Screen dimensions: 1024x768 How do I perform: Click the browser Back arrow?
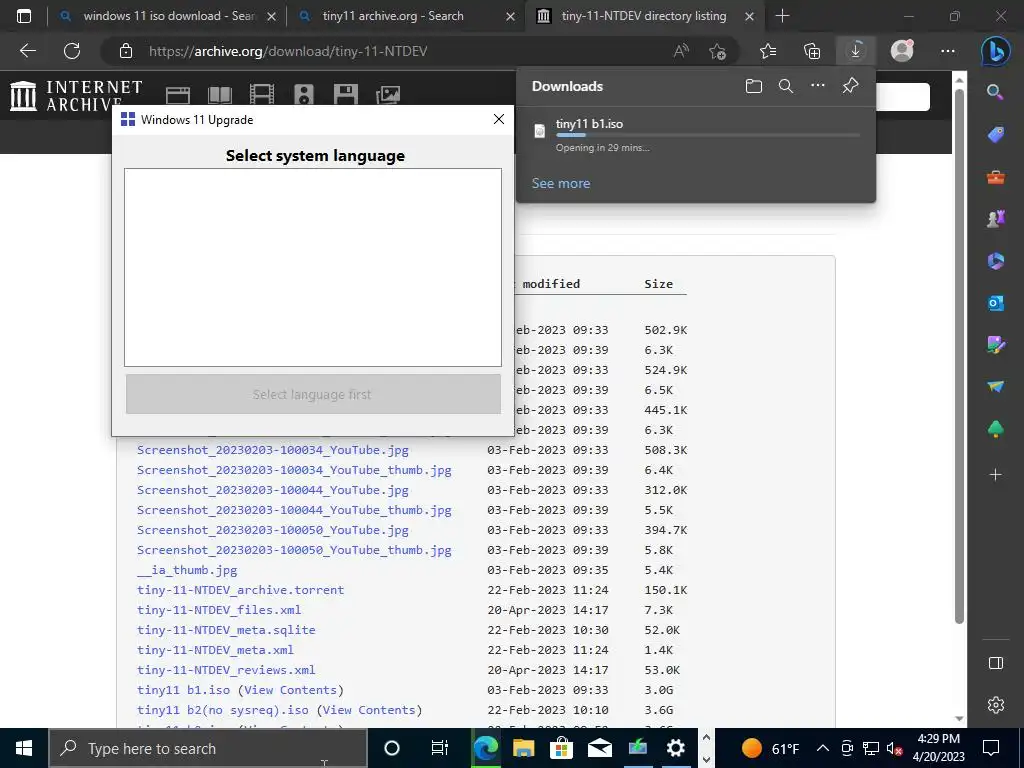(27, 51)
